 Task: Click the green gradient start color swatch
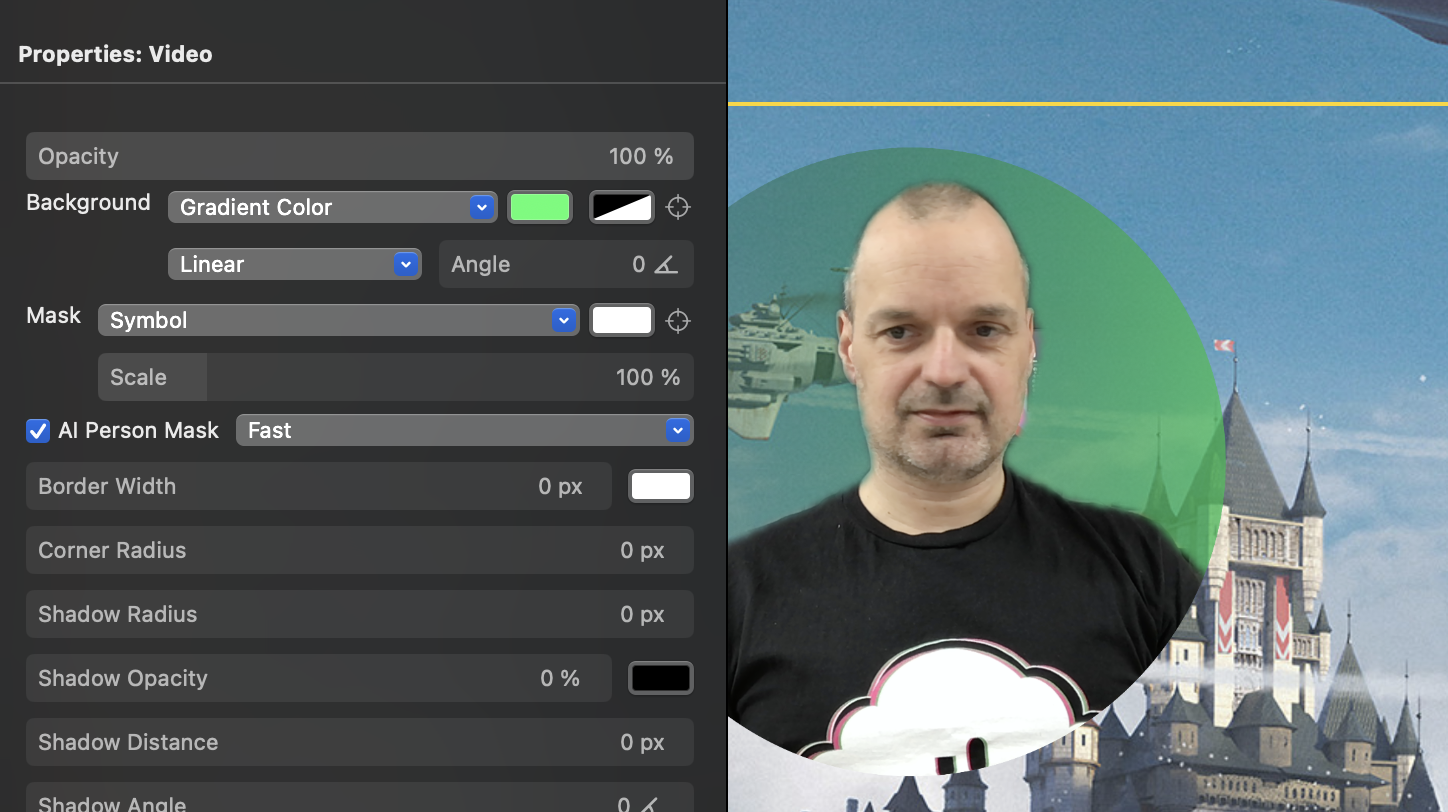(x=540, y=207)
